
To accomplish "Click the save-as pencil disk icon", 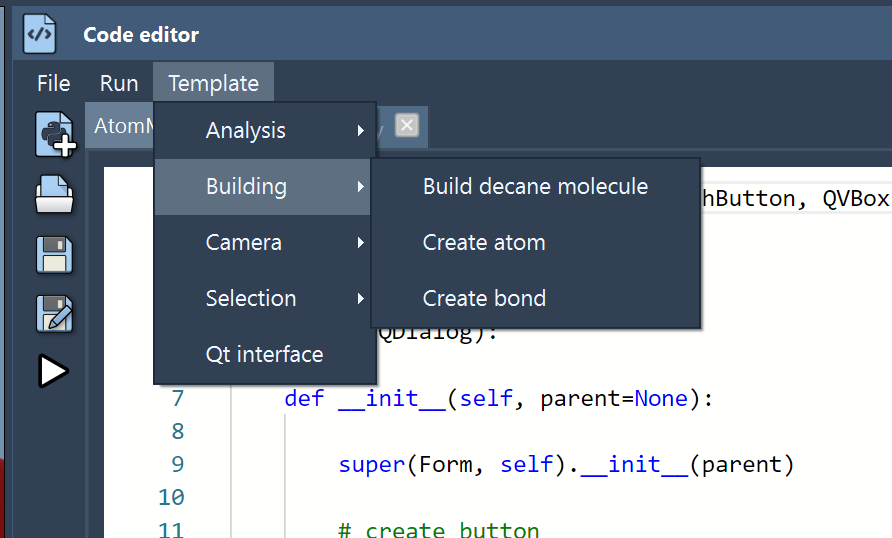I will pyautogui.click(x=54, y=313).
